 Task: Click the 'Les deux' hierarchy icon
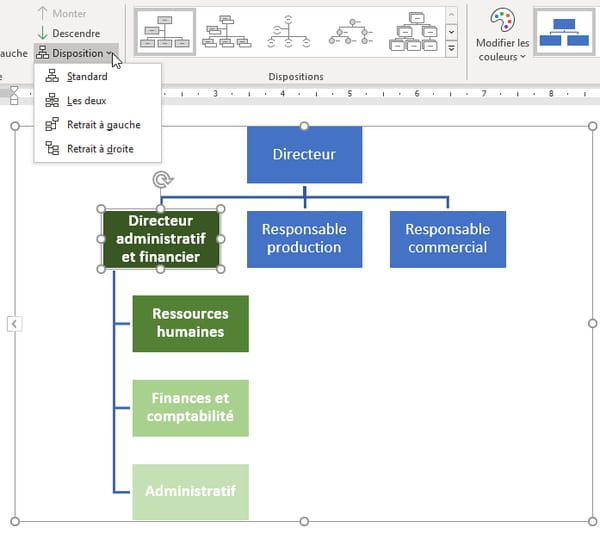point(52,100)
